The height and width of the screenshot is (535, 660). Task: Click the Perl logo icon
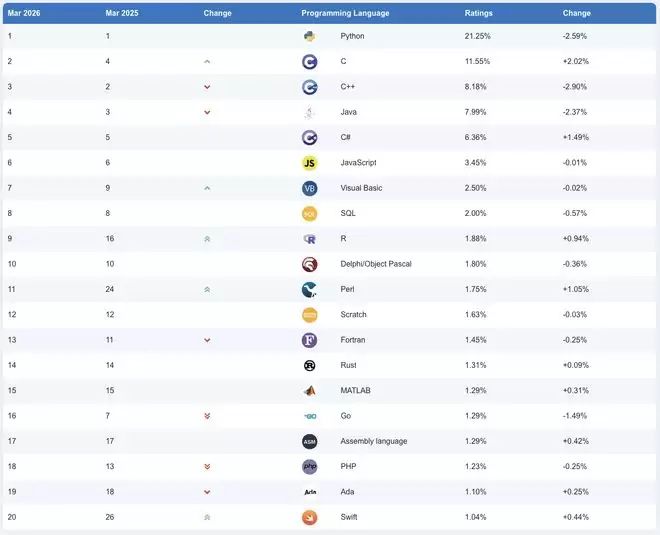tap(310, 289)
